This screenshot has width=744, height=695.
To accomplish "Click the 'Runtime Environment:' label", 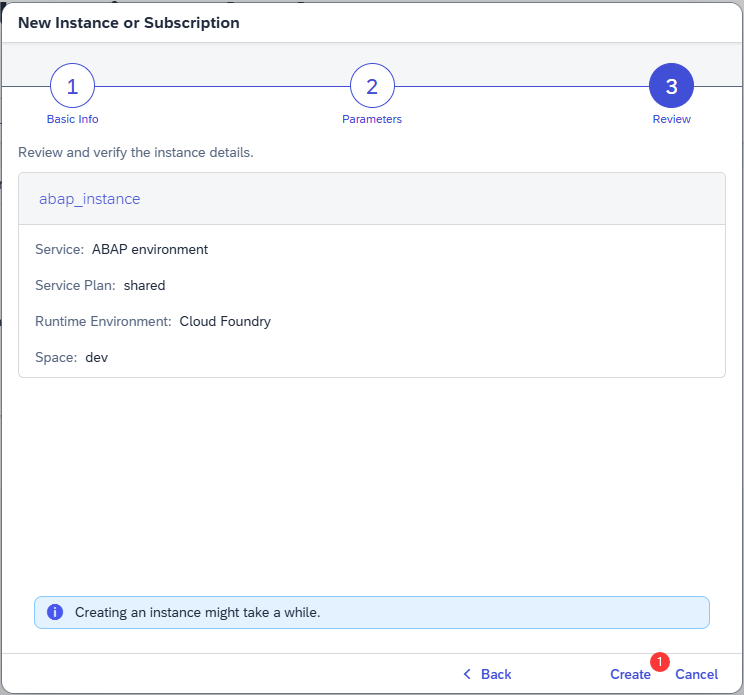I will click(103, 322).
